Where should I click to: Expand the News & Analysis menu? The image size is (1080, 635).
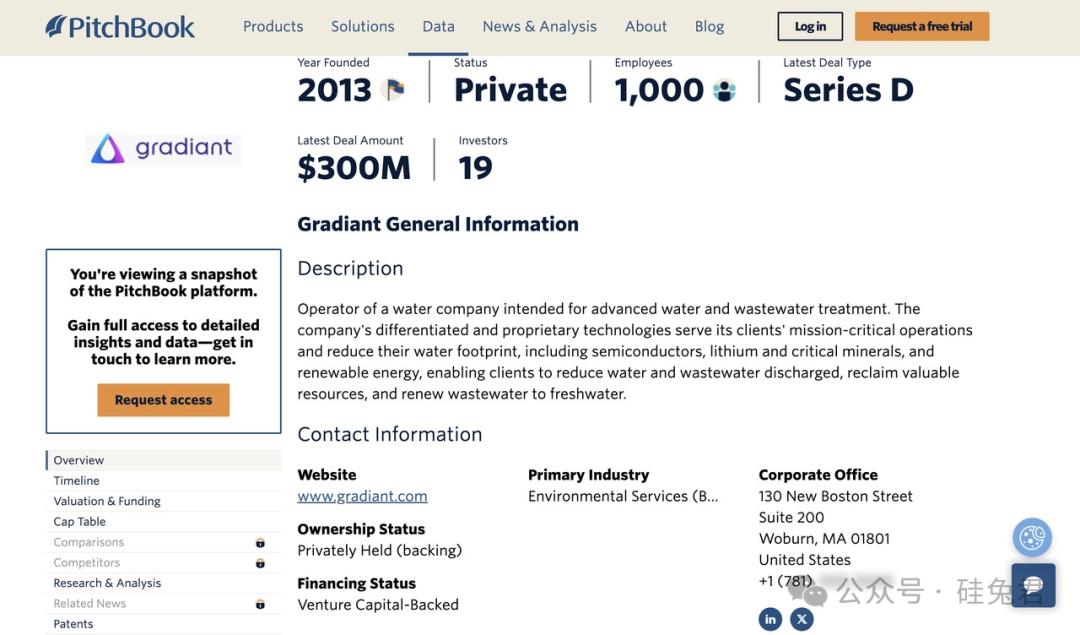pyautogui.click(x=539, y=27)
